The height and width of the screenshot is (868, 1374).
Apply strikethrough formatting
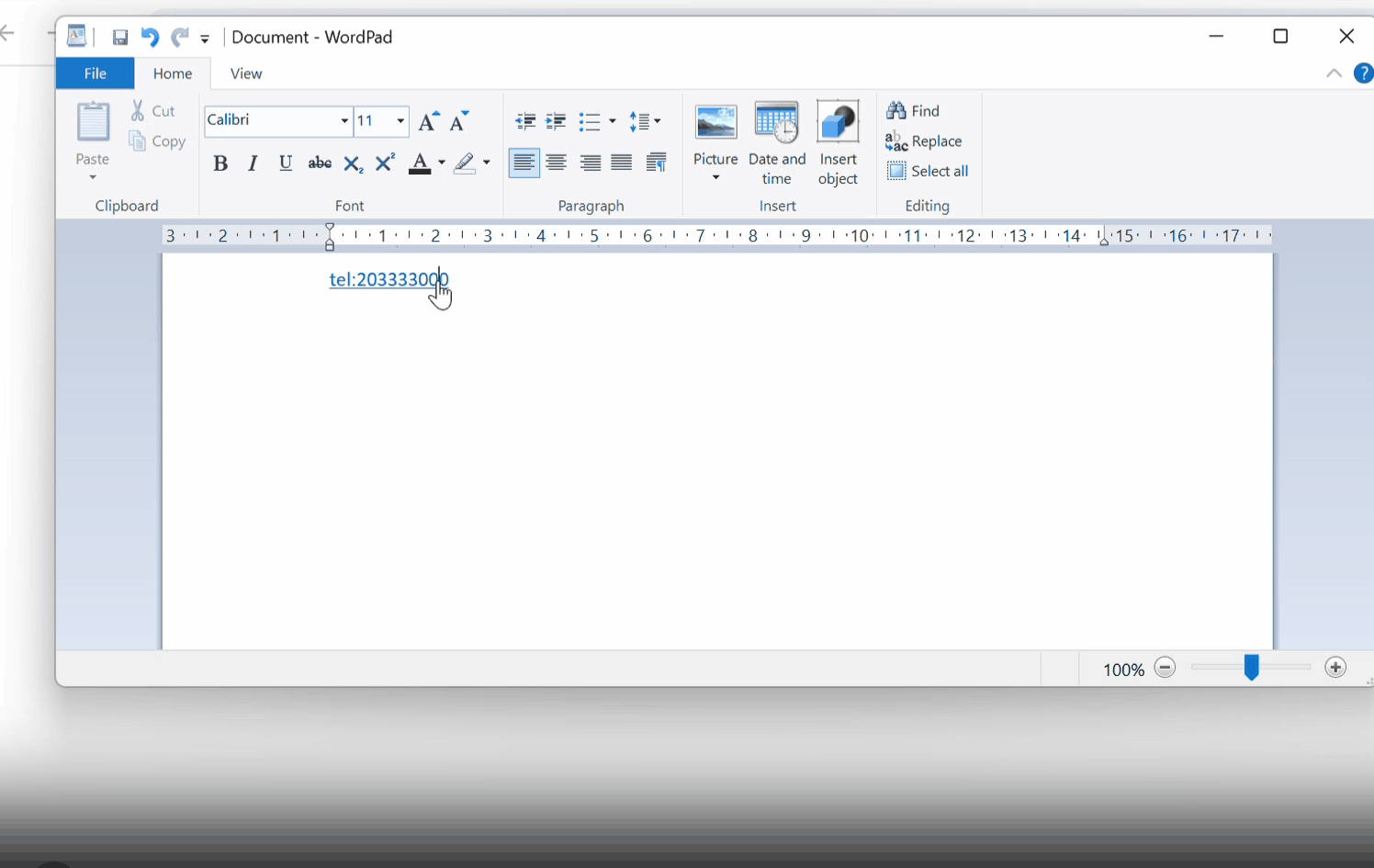pyautogui.click(x=319, y=163)
